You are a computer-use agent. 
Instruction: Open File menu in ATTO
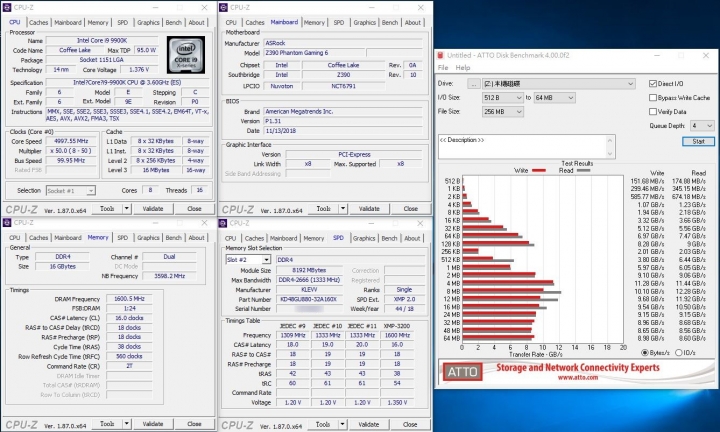click(x=443, y=67)
